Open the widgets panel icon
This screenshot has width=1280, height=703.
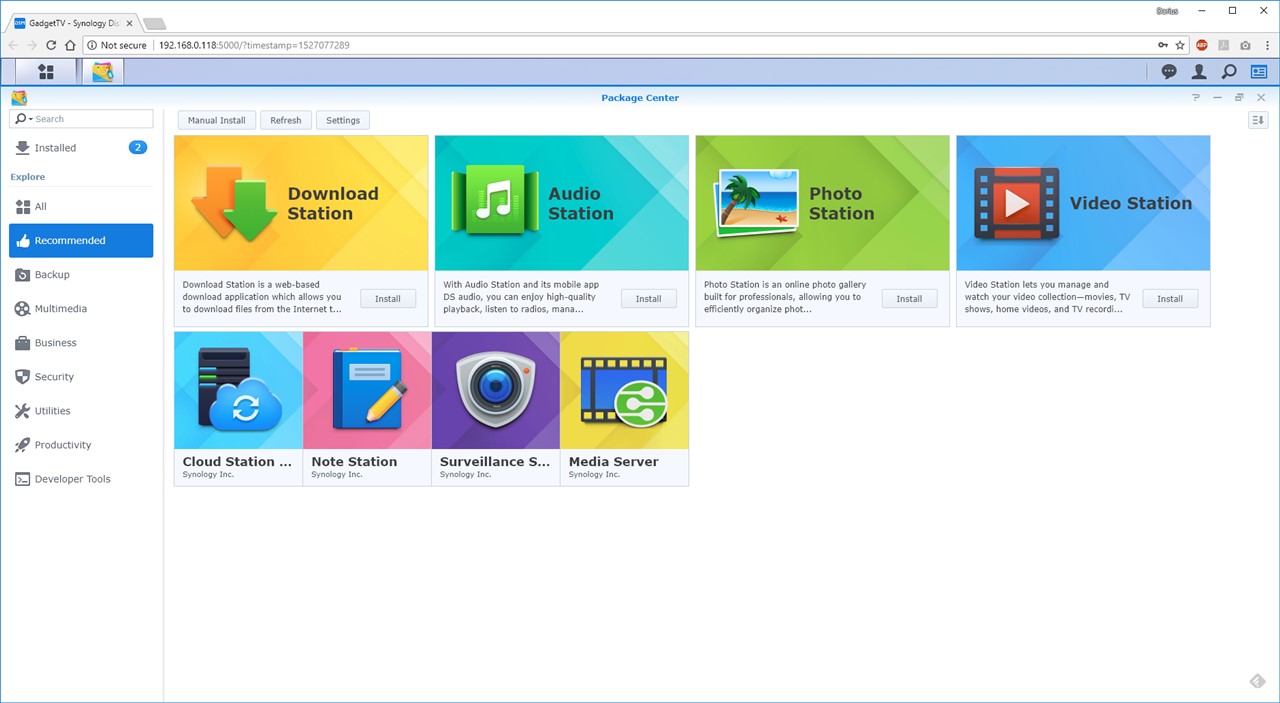click(x=1259, y=72)
